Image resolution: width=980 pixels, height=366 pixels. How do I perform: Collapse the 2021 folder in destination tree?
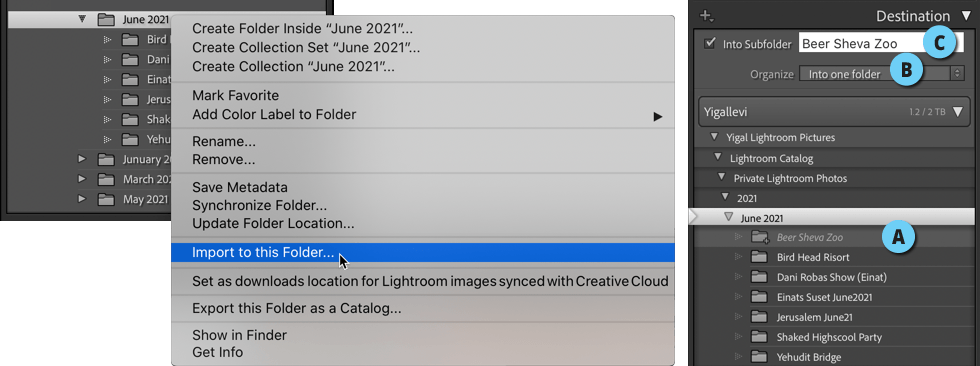(725, 197)
